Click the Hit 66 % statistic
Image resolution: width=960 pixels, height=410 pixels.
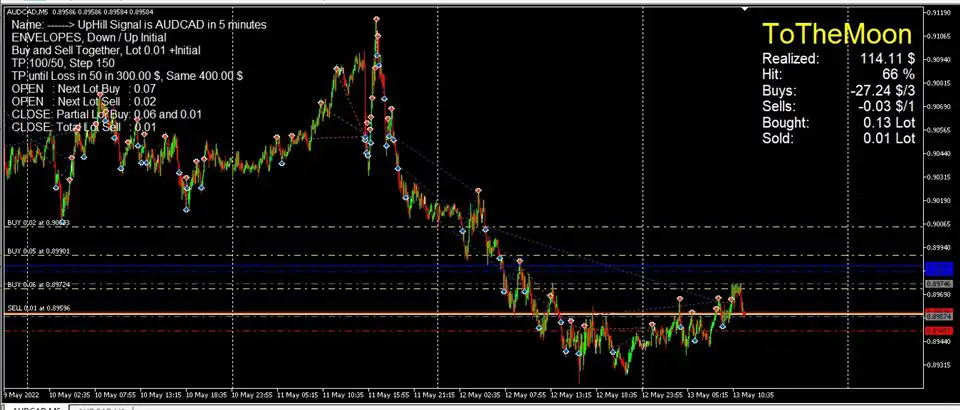coord(895,75)
